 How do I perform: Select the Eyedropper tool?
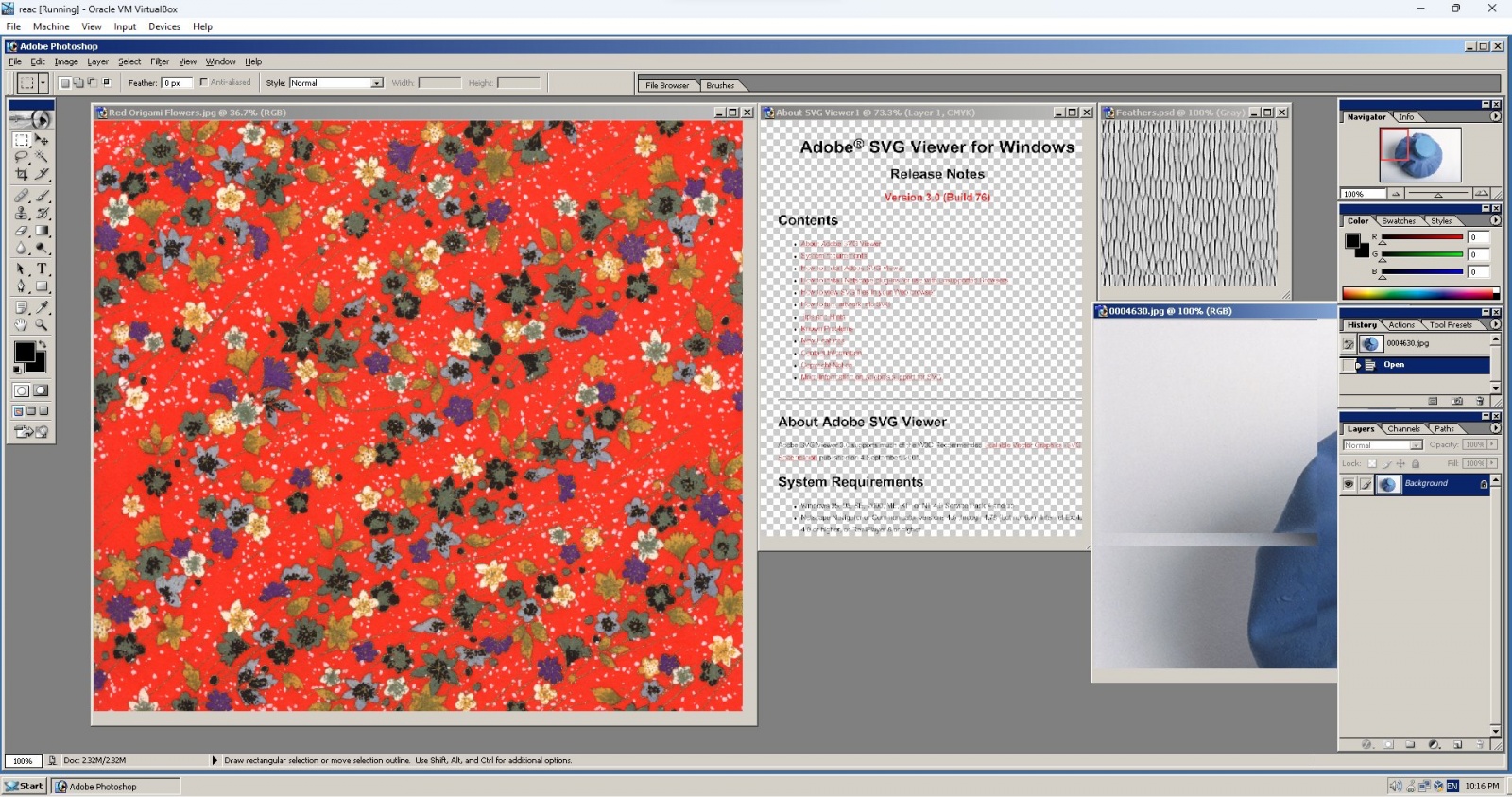pyautogui.click(x=42, y=307)
